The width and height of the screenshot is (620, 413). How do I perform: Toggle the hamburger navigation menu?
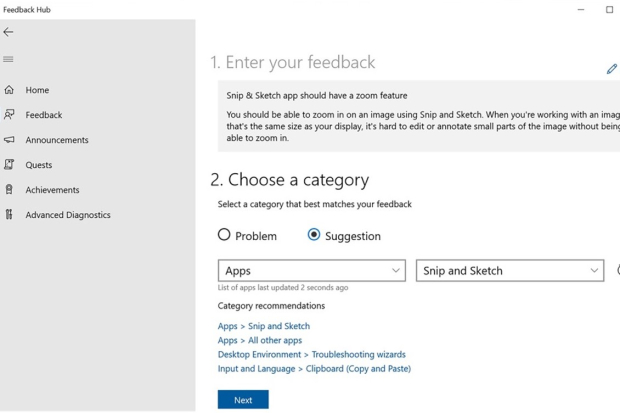tap(9, 59)
